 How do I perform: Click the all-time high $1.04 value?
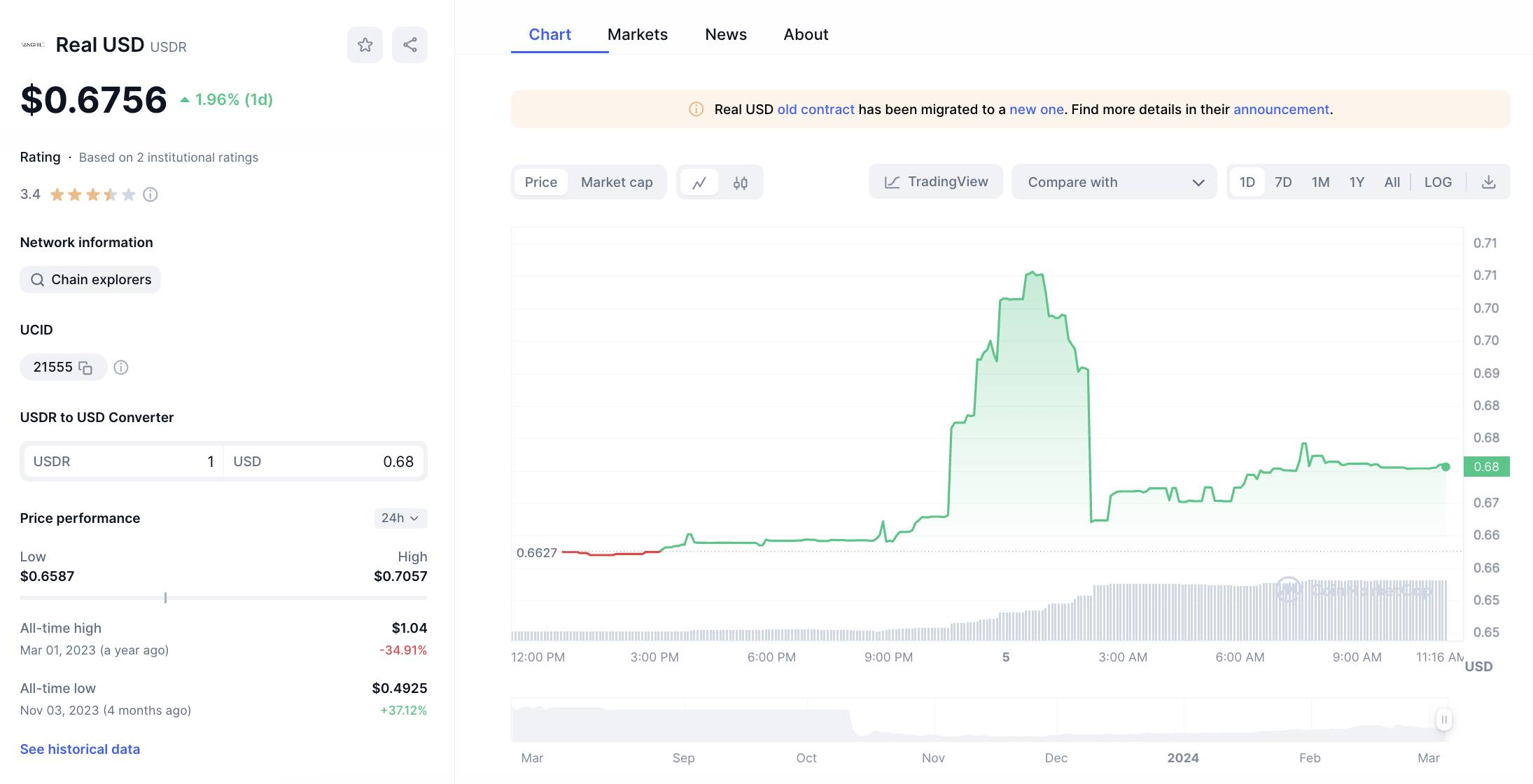(x=409, y=628)
